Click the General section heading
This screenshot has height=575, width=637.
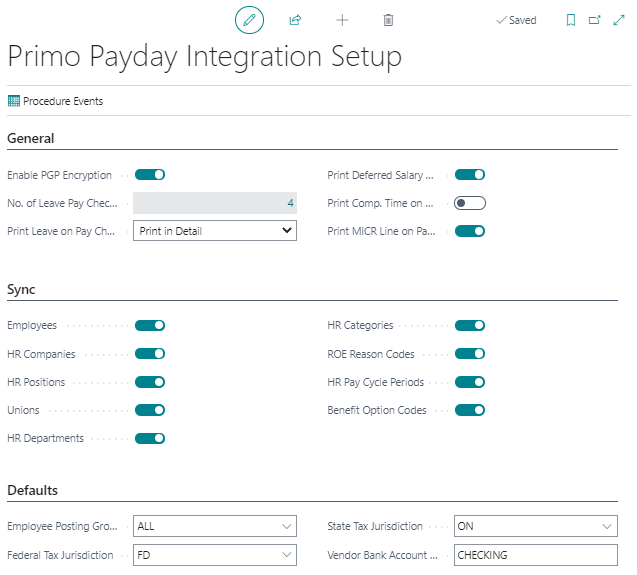point(31,139)
